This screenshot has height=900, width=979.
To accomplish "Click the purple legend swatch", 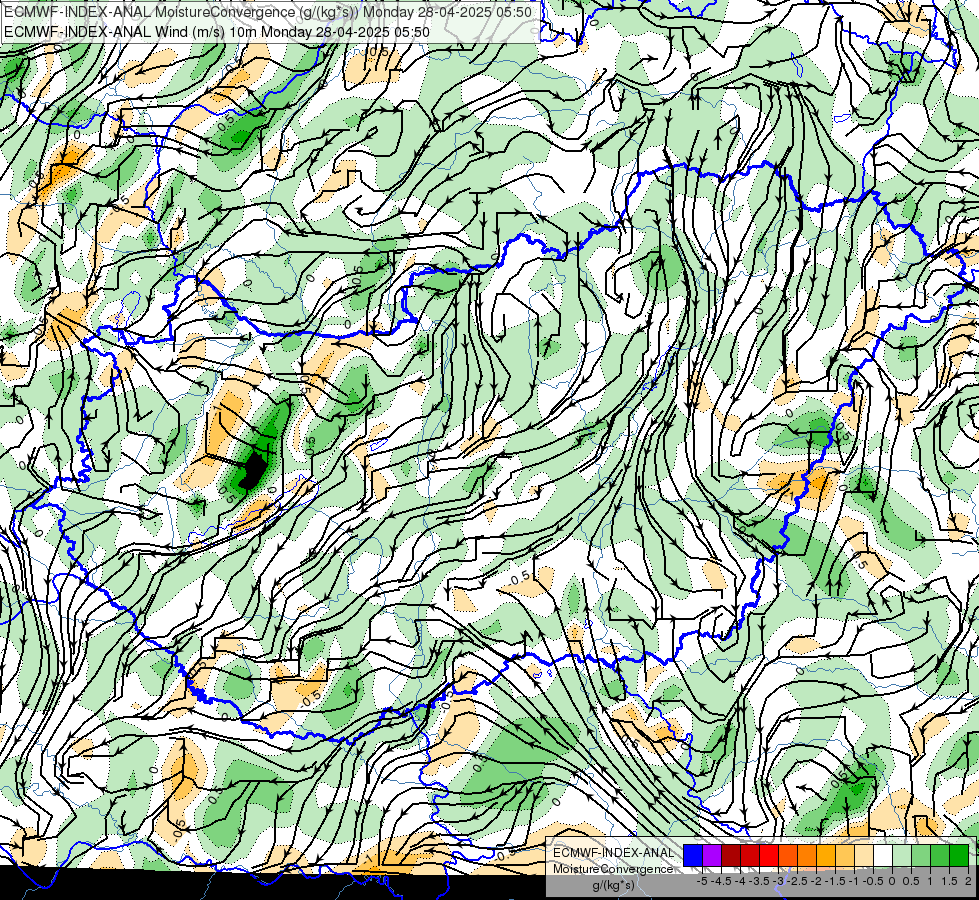I will click(x=712, y=855).
